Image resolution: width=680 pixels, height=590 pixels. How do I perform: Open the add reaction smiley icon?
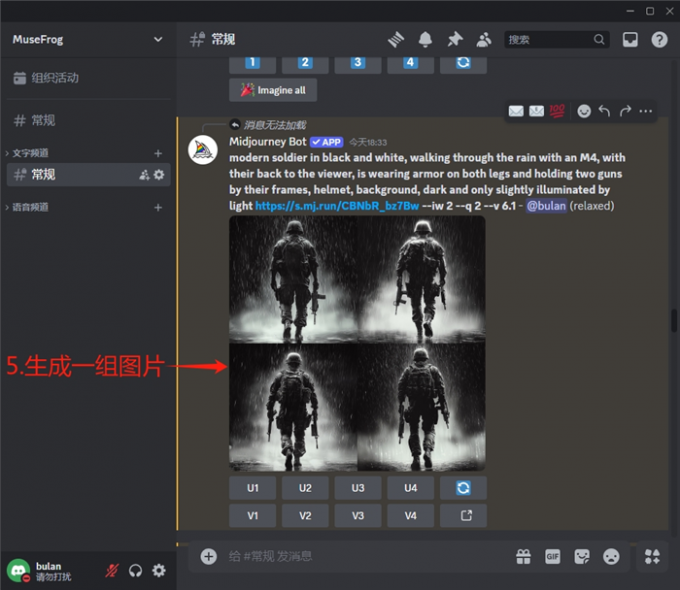pos(584,111)
